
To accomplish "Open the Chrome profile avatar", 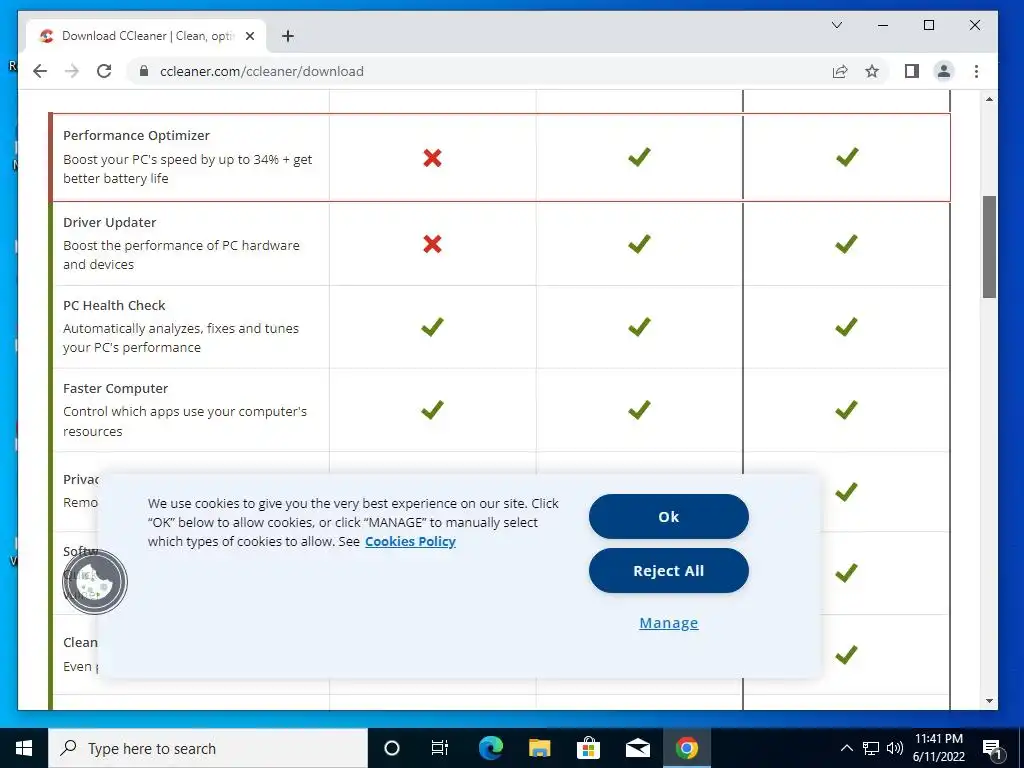I will tap(944, 71).
